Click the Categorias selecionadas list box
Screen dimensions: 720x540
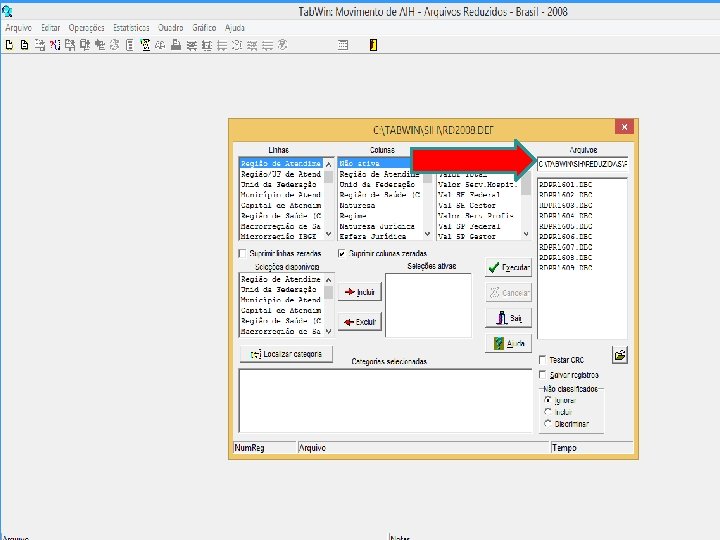[385, 400]
